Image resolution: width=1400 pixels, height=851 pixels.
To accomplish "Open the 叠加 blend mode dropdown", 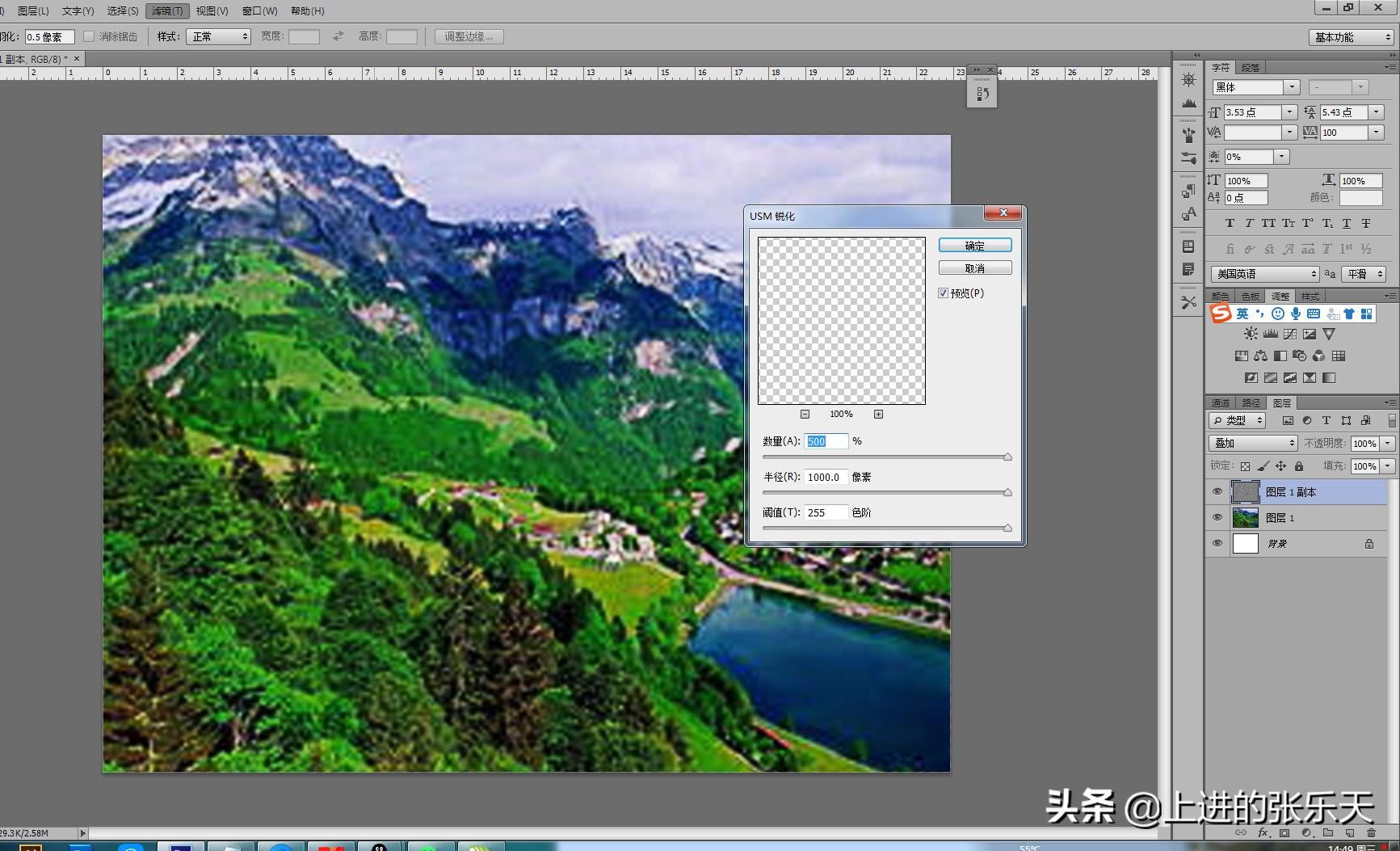I will click(1253, 444).
